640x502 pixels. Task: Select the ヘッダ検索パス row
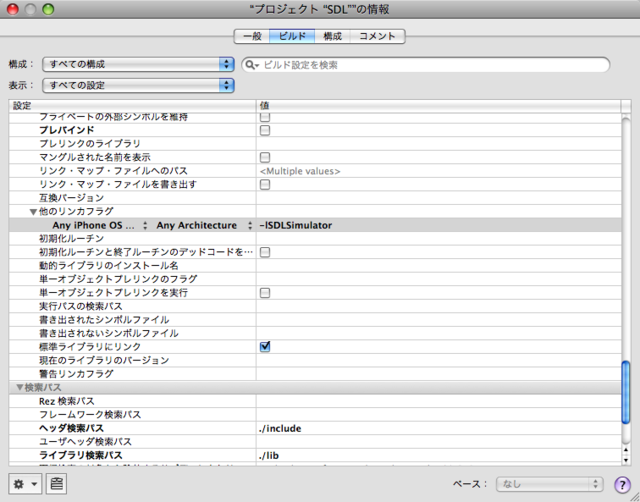315,429
